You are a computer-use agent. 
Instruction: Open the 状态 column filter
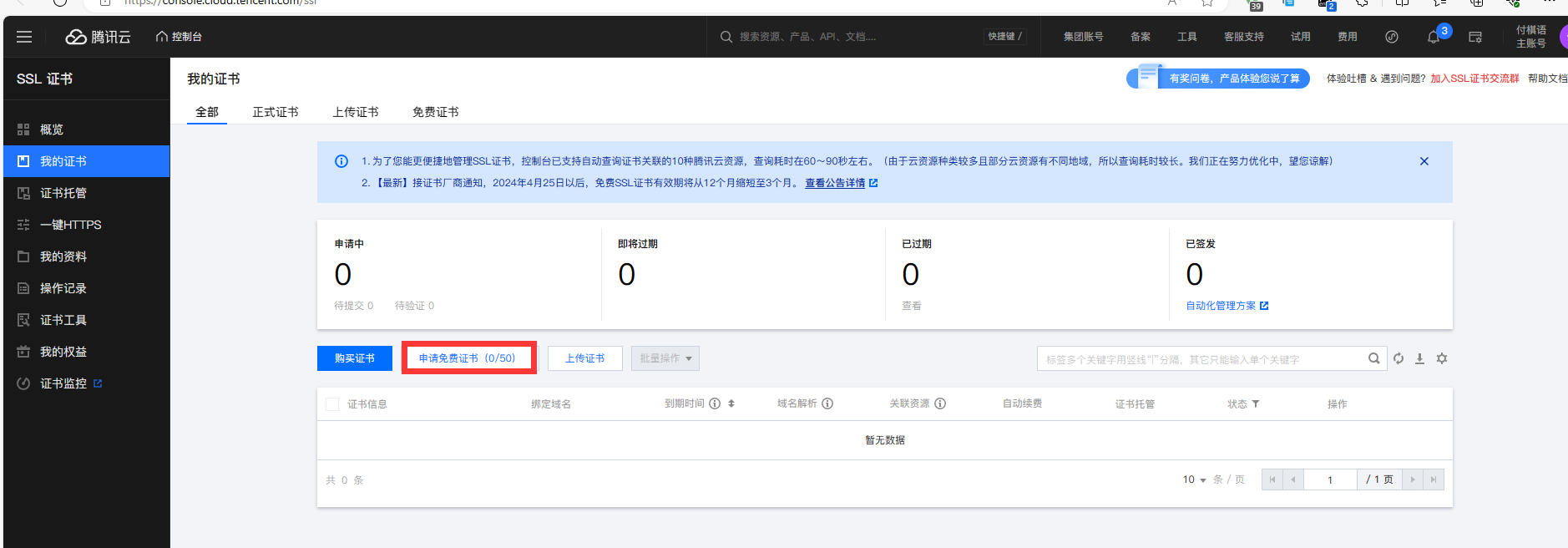(x=1256, y=404)
